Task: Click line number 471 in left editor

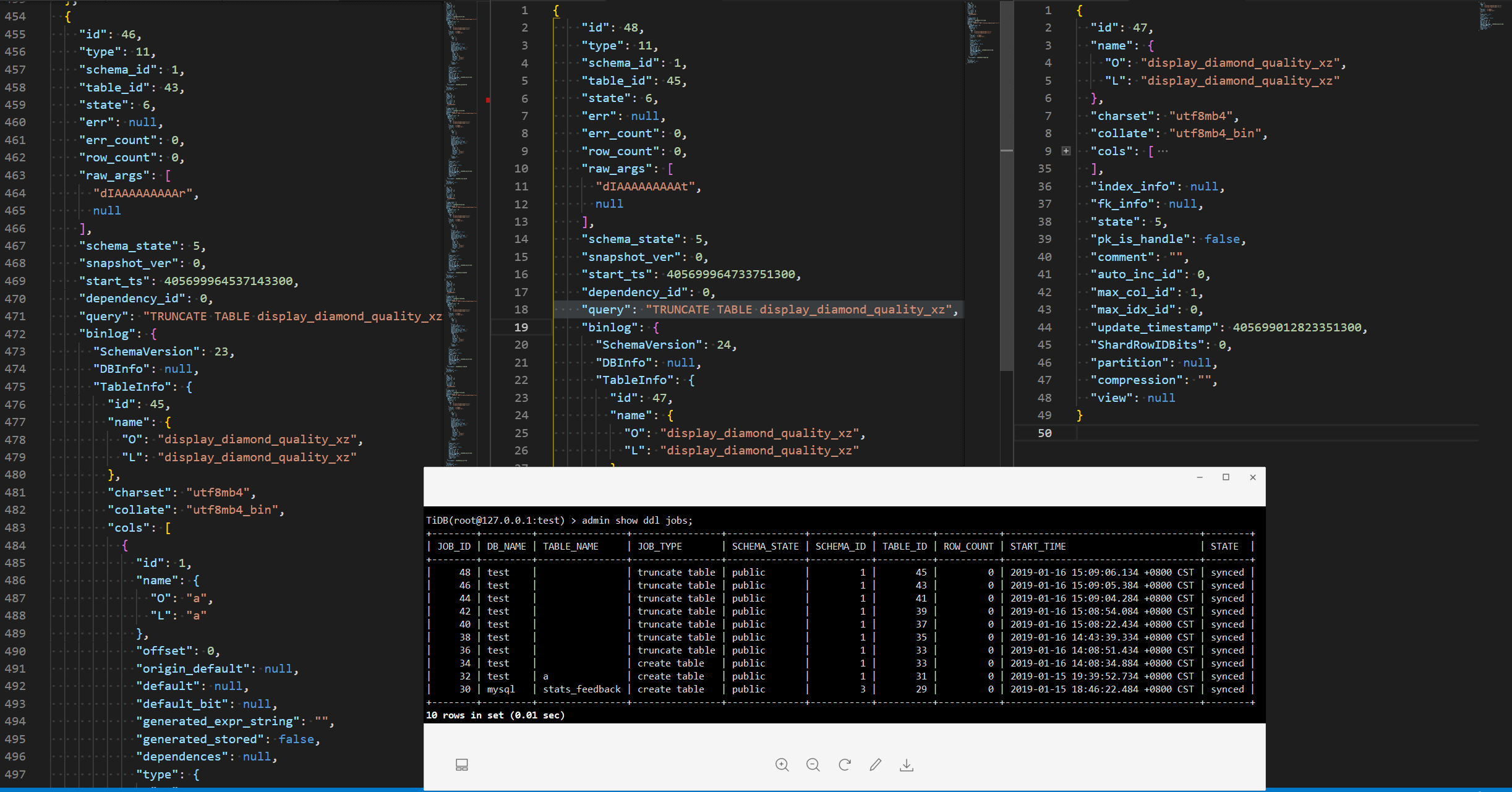Action: (x=15, y=317)
